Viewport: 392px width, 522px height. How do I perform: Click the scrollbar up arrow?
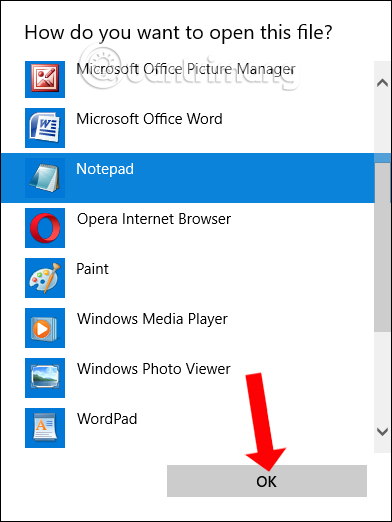point(382,83)
